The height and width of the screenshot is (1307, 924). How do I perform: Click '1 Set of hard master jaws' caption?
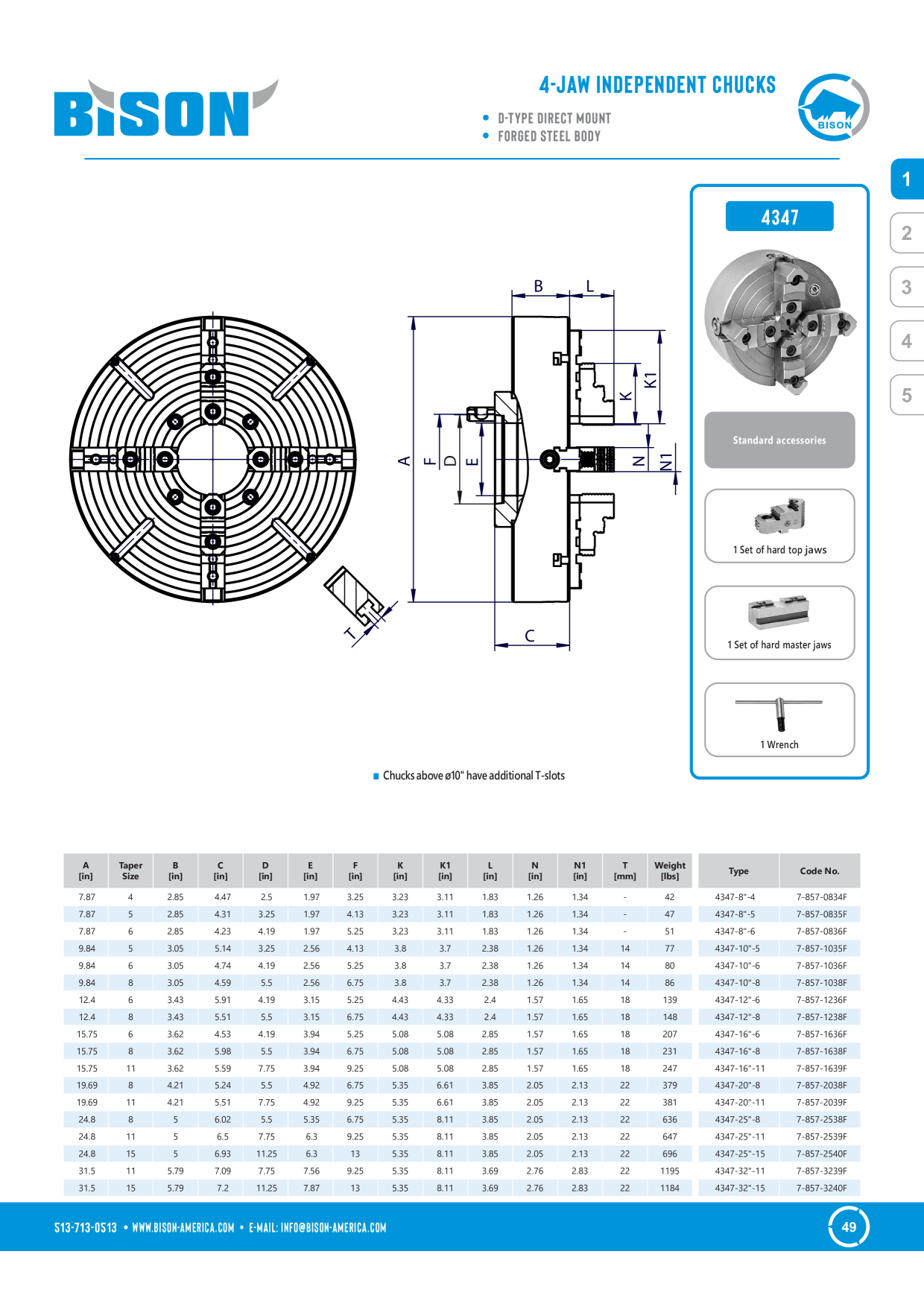tap(779, 645)
